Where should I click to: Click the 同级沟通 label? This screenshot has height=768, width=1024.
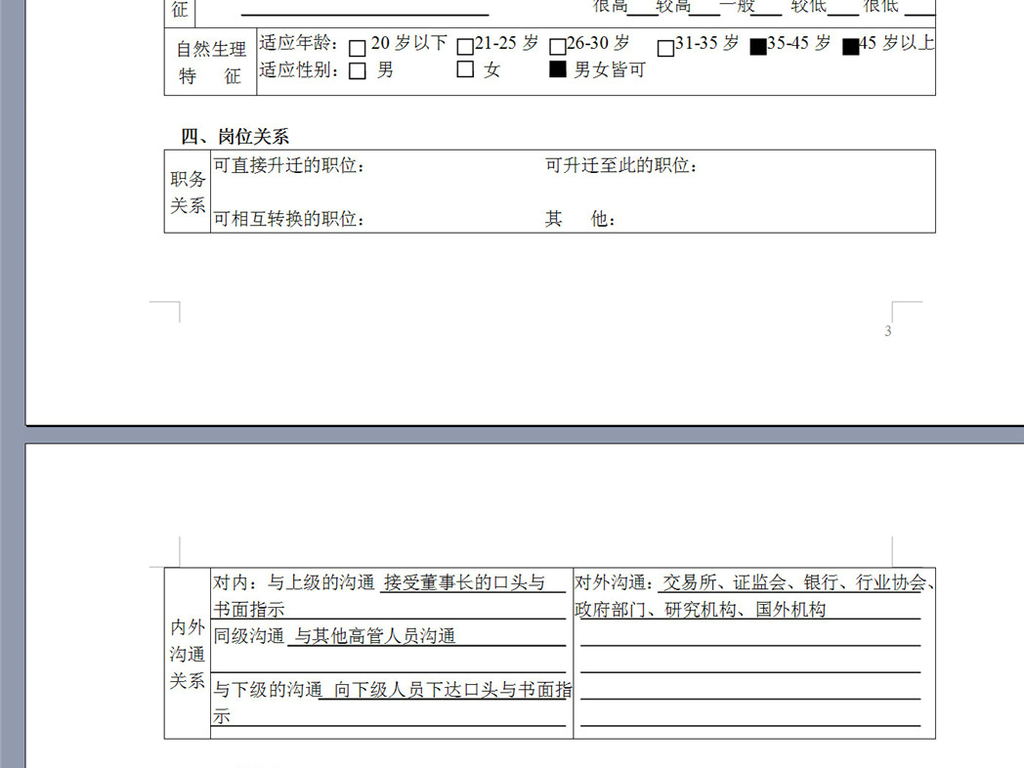click(249, 635)
